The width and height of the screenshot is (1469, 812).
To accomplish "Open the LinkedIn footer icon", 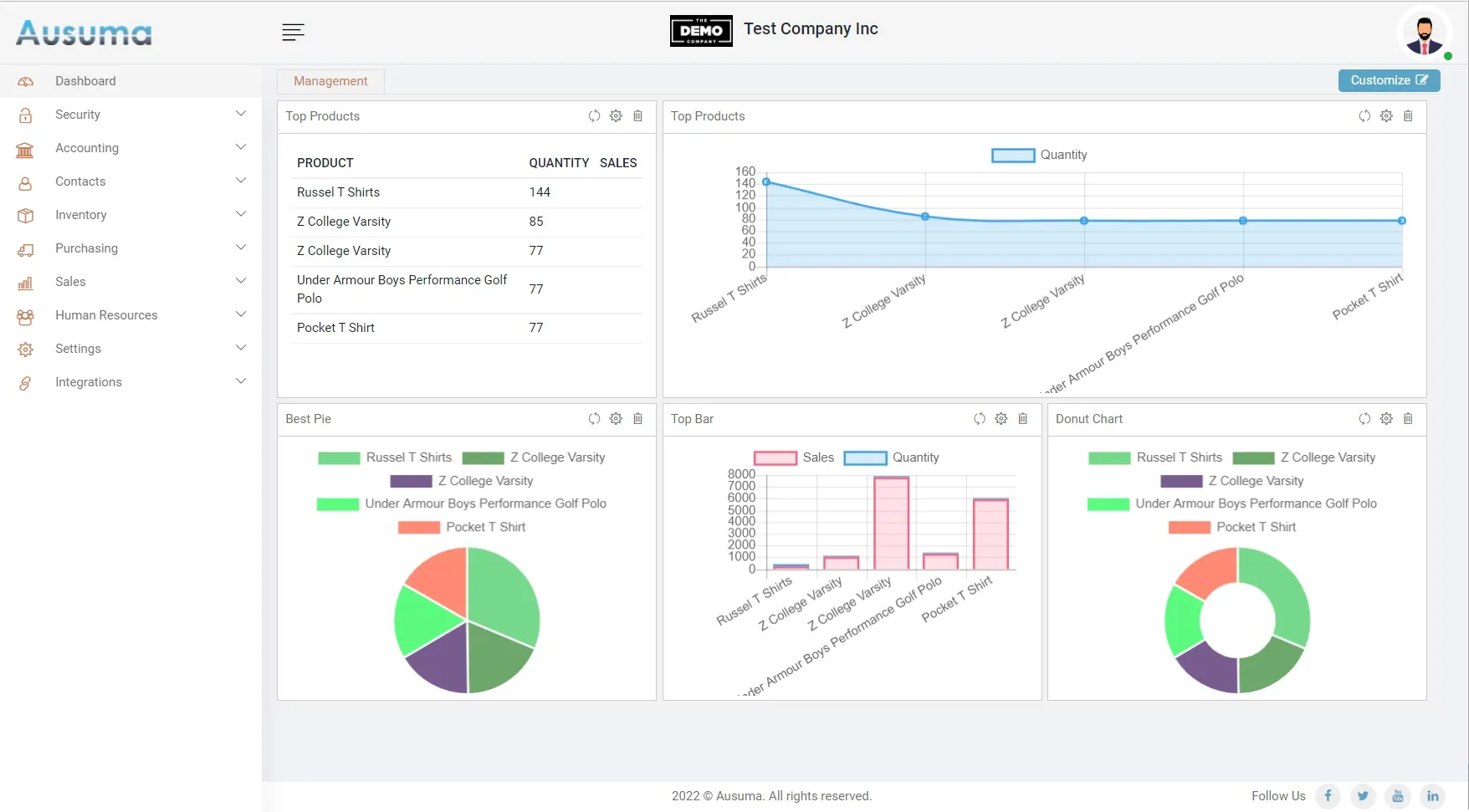I will (x=1433, y=796).
